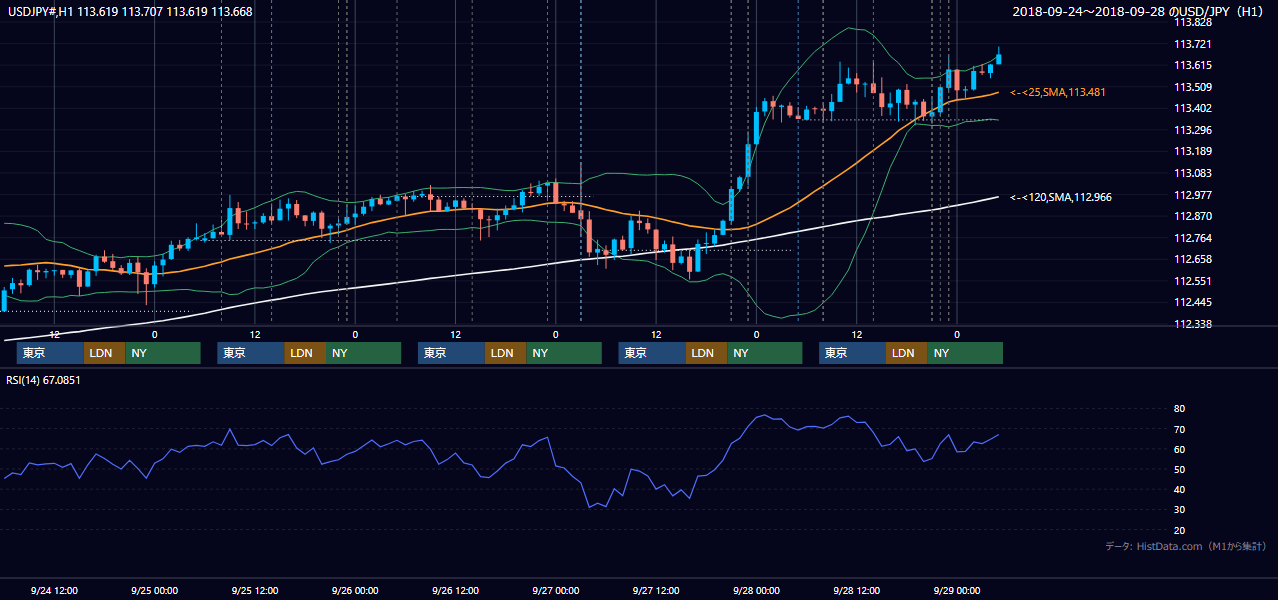This screenshot has width=1278, height=600.
Task: Click the 9/27 12:00 time axis label
Action: pyautogui.click(x=656, y=590)
